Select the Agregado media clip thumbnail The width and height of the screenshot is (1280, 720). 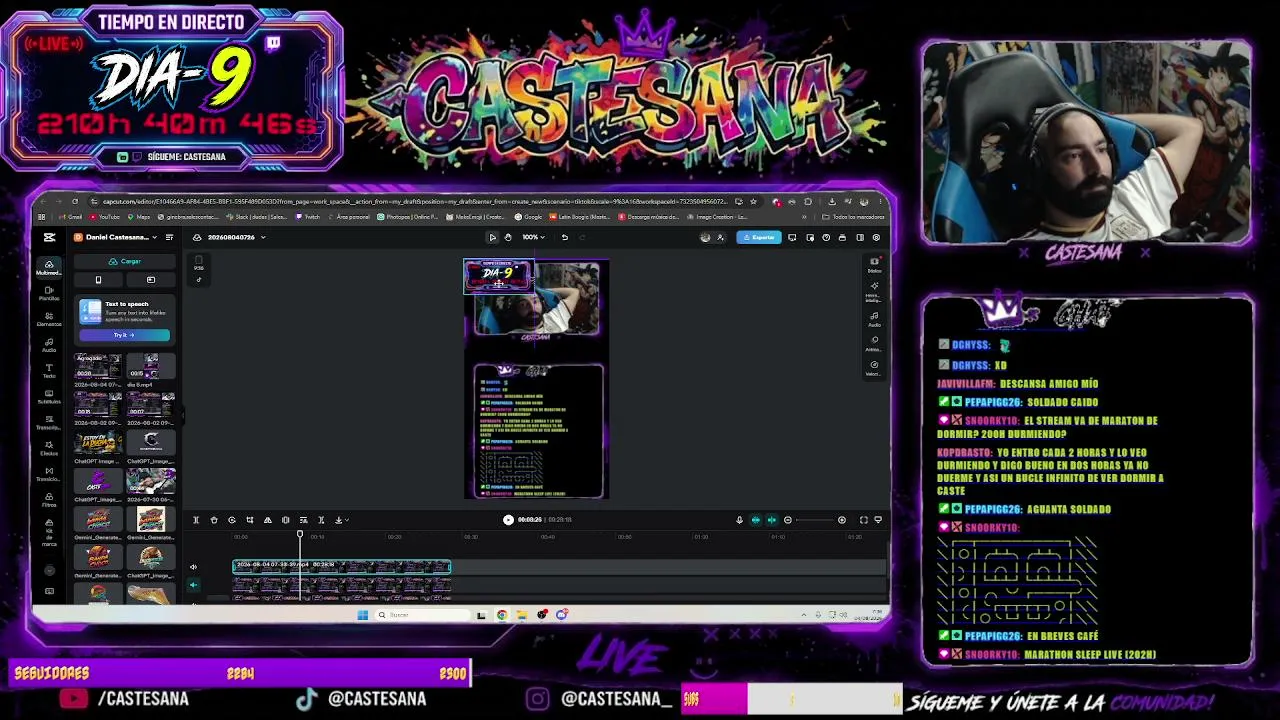click(98, 366)
